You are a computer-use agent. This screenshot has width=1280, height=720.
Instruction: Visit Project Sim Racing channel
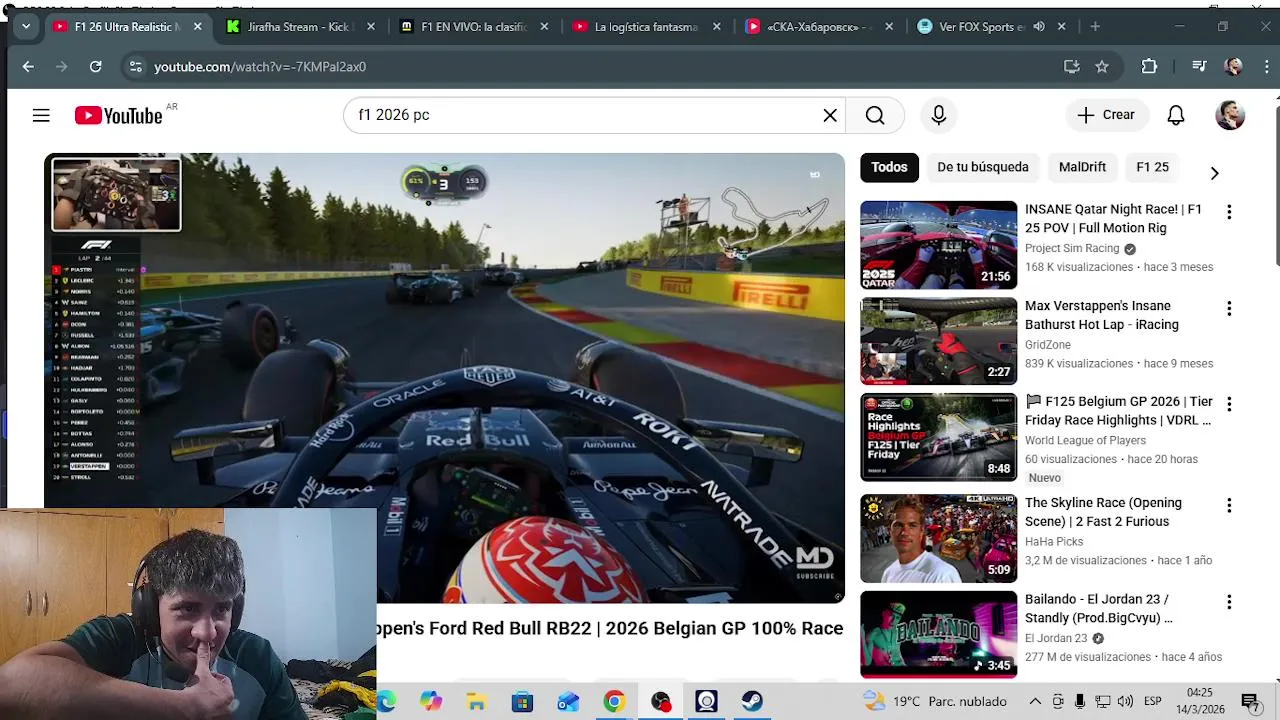(1072, 248)
